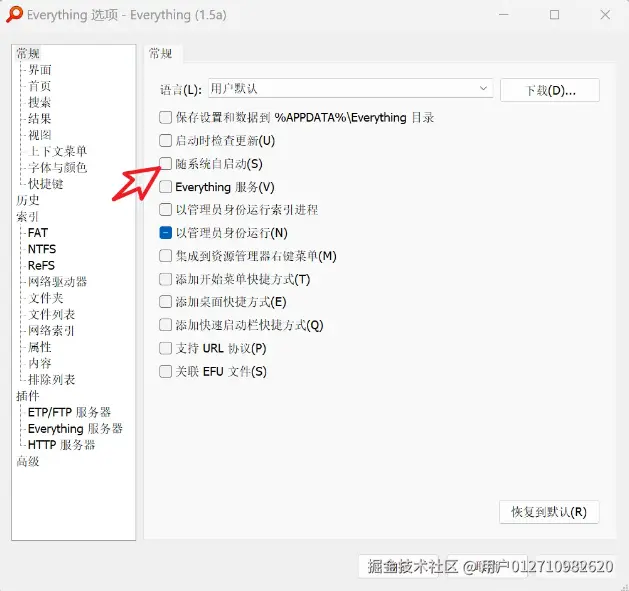
Task: Select 上下文菜单 tree item
Action: (57, 151)
